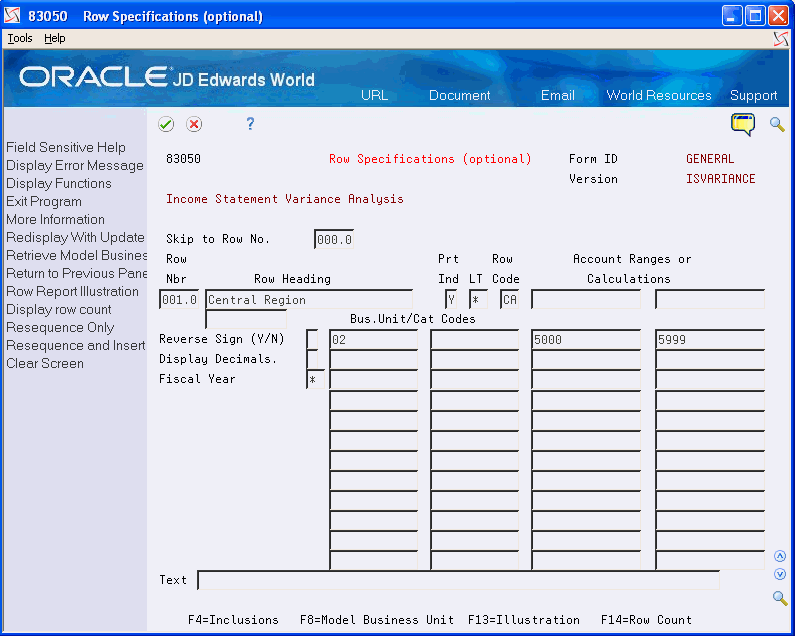Click the scroll down arrow icon

click(x=780, y=574)
